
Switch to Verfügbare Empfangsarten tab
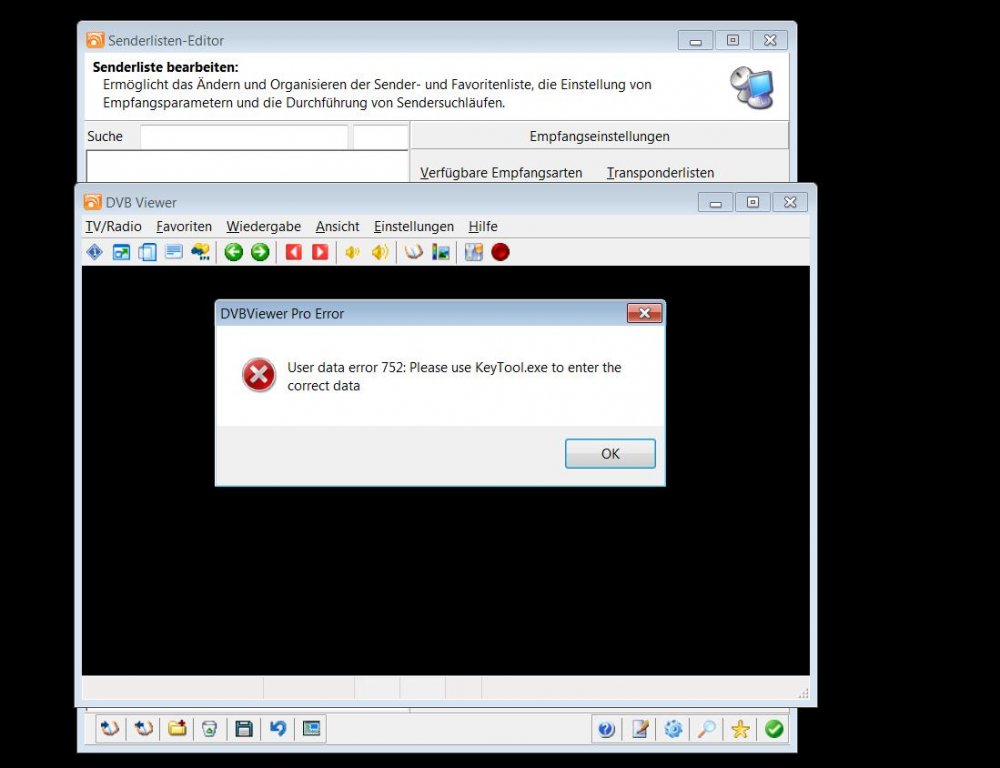tap(501, 173)
